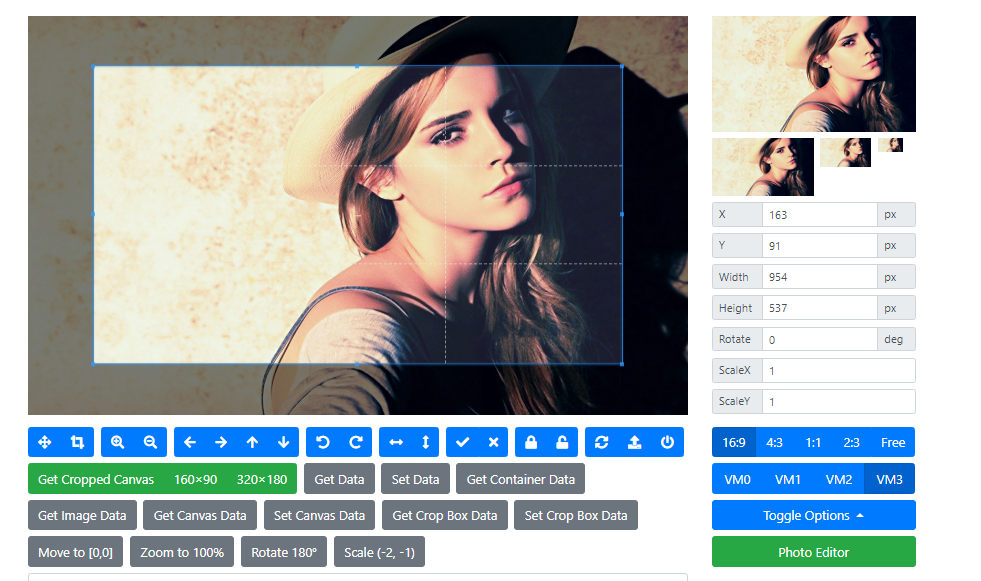Click the crop box's right-middle handle
Image resolution: width=981 pixels, height=581 pixels.
(622, 214)
